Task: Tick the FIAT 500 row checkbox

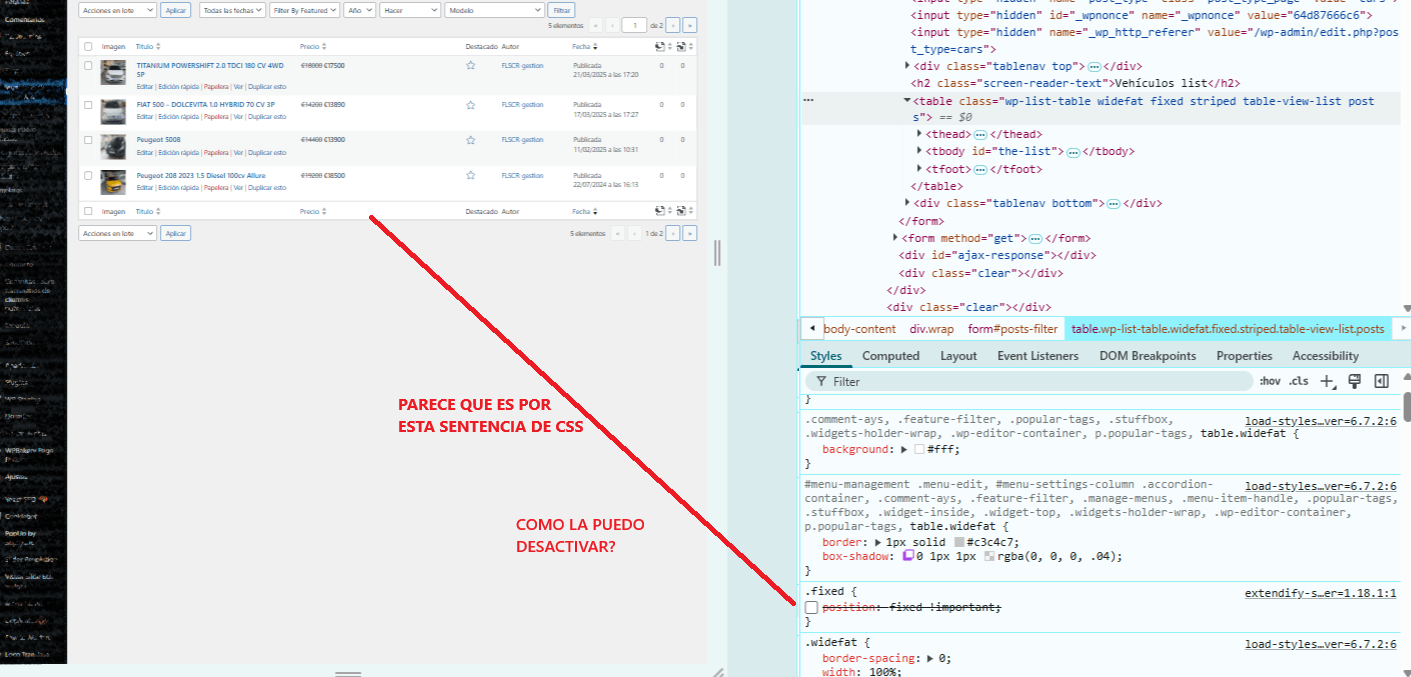Action: coord(88,104)
